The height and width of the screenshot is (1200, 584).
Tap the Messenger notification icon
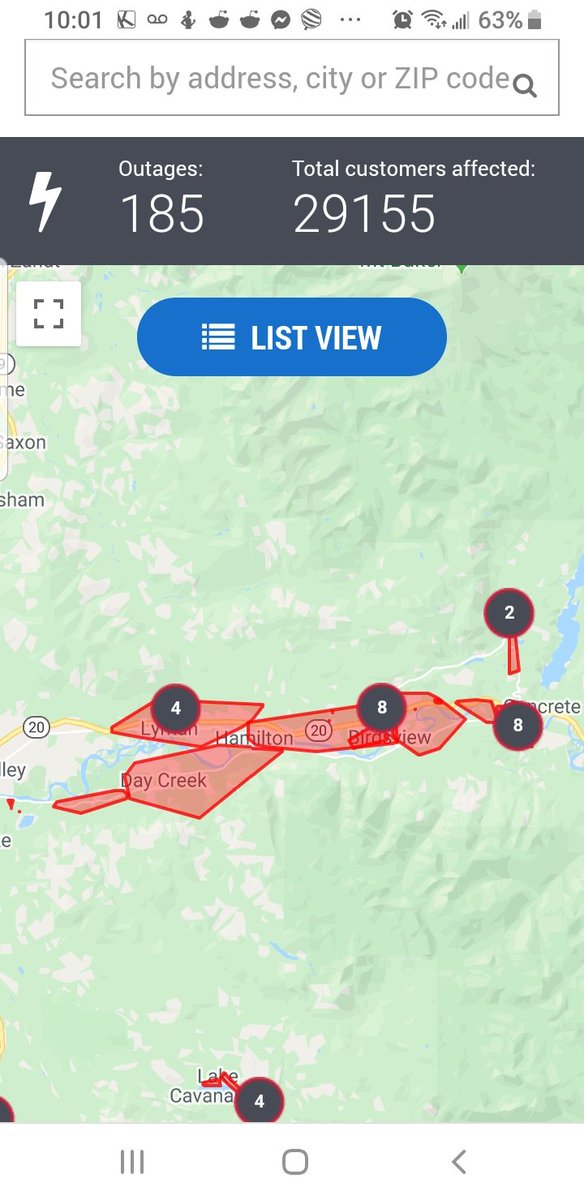point(281,19)
